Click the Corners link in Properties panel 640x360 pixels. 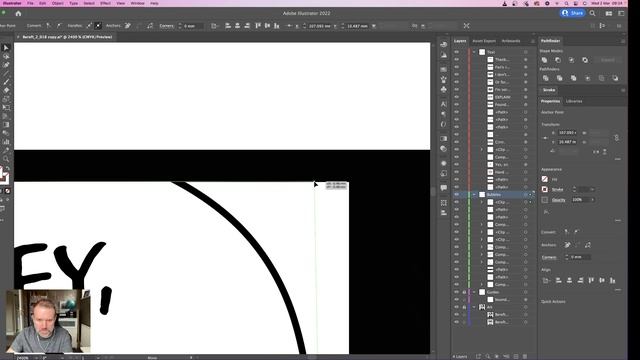point(549,257)
